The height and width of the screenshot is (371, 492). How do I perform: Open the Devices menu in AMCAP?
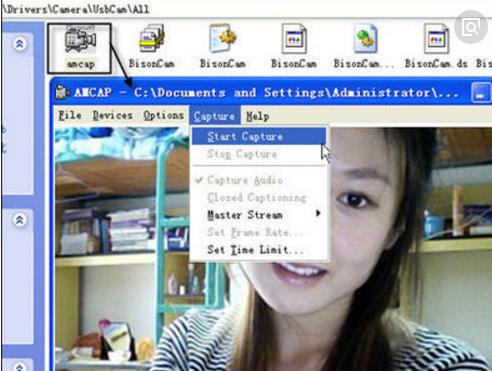(x=112, y=116)
